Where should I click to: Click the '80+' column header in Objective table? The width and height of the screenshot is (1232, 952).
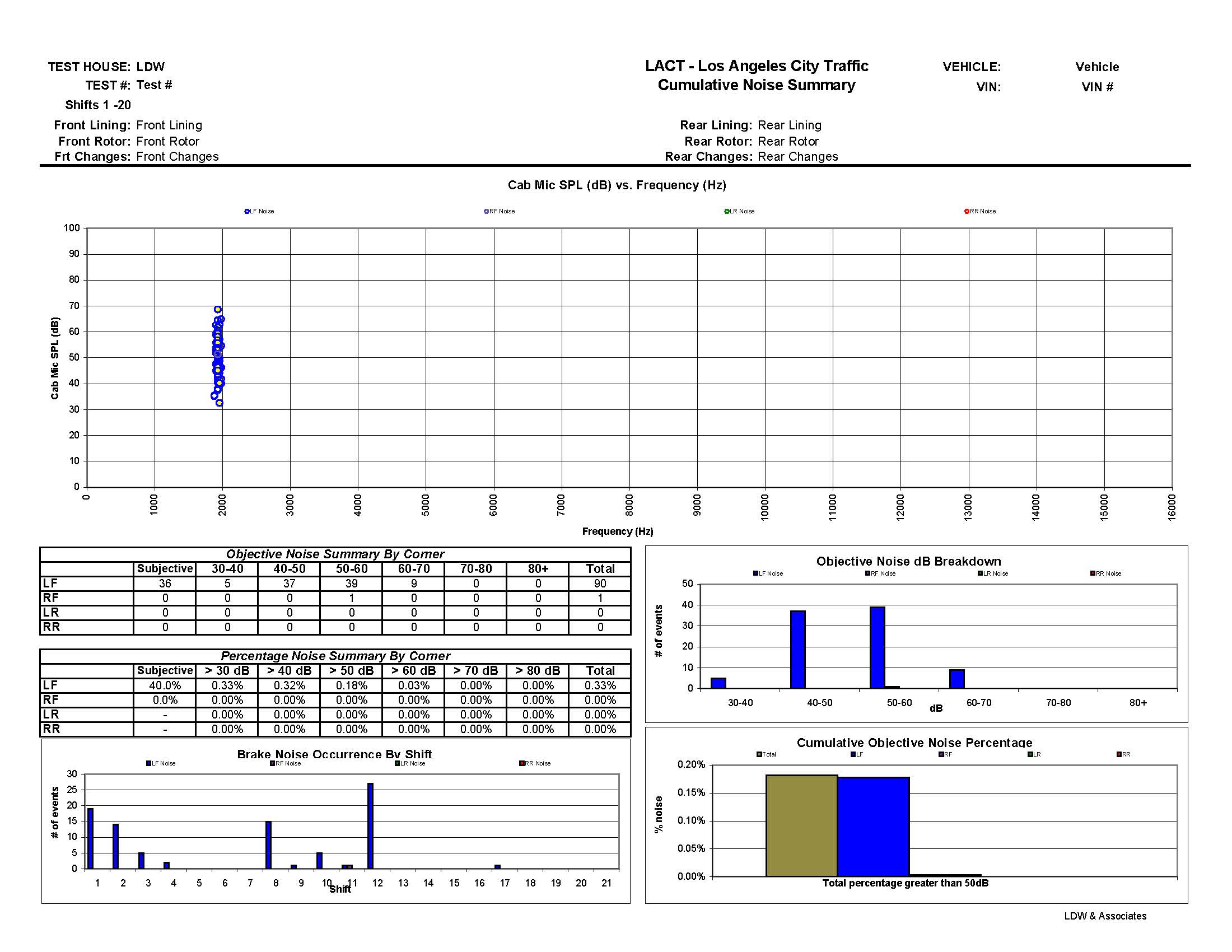[538, 568]
